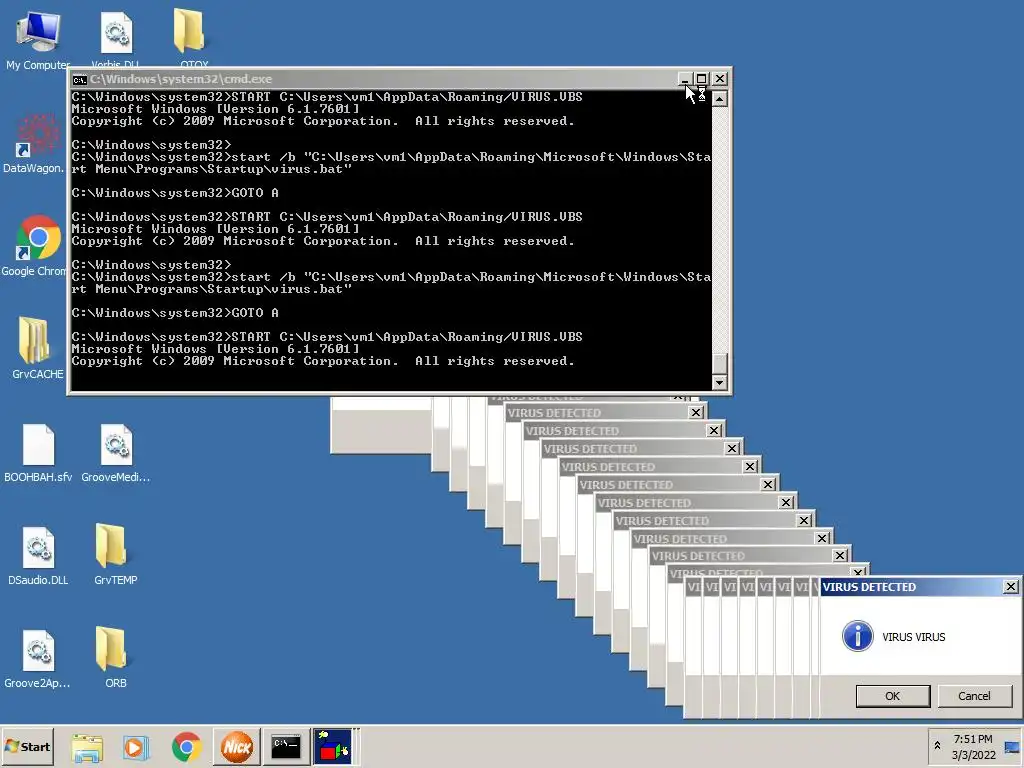
Task: Close the front VIRUS DETECTED dialog
Action: tap(1010, 586)
